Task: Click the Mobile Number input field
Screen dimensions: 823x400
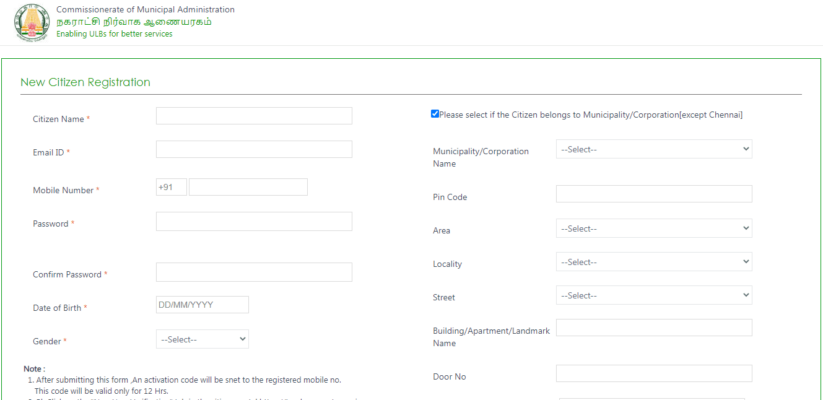Action: point(248,187)
